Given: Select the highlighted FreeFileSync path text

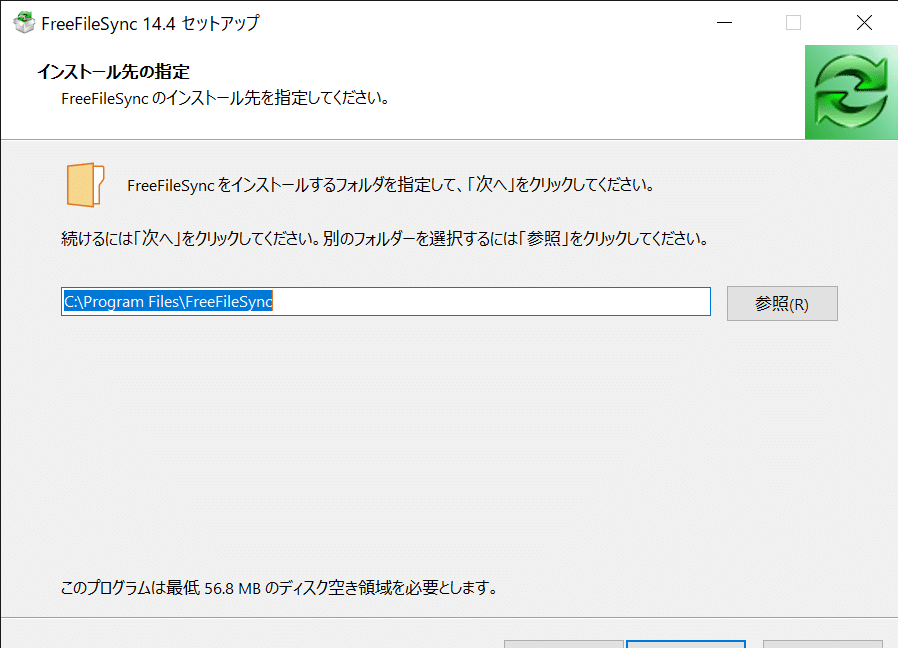Looking at the screenshot, I should pyautogui.click(x=168, y=301).
